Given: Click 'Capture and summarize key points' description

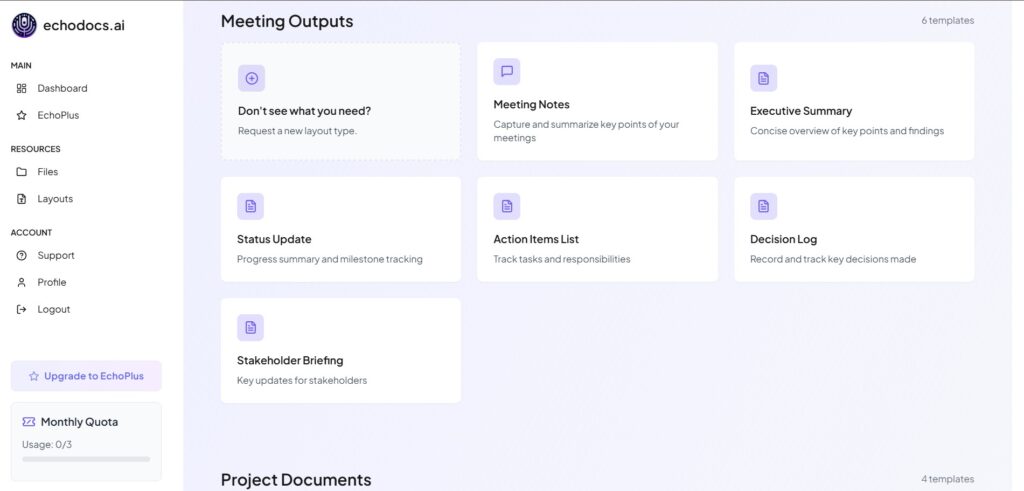Looking at the screenshot, I should coord(586,131).
